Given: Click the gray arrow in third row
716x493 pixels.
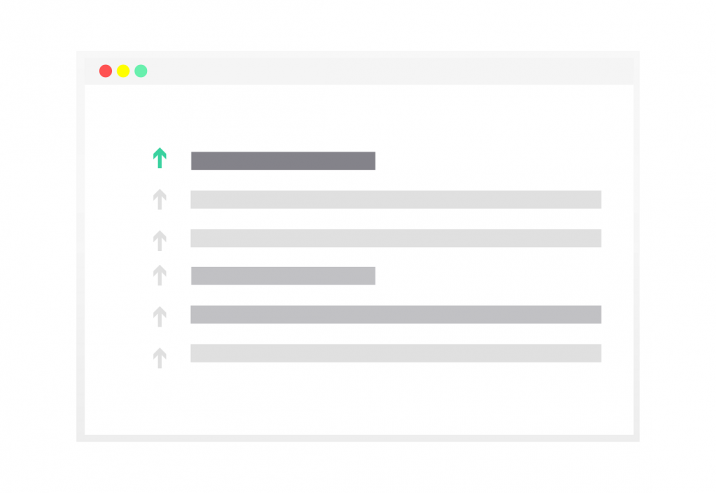Looking at the screenshot, I should tap(159, 239).
